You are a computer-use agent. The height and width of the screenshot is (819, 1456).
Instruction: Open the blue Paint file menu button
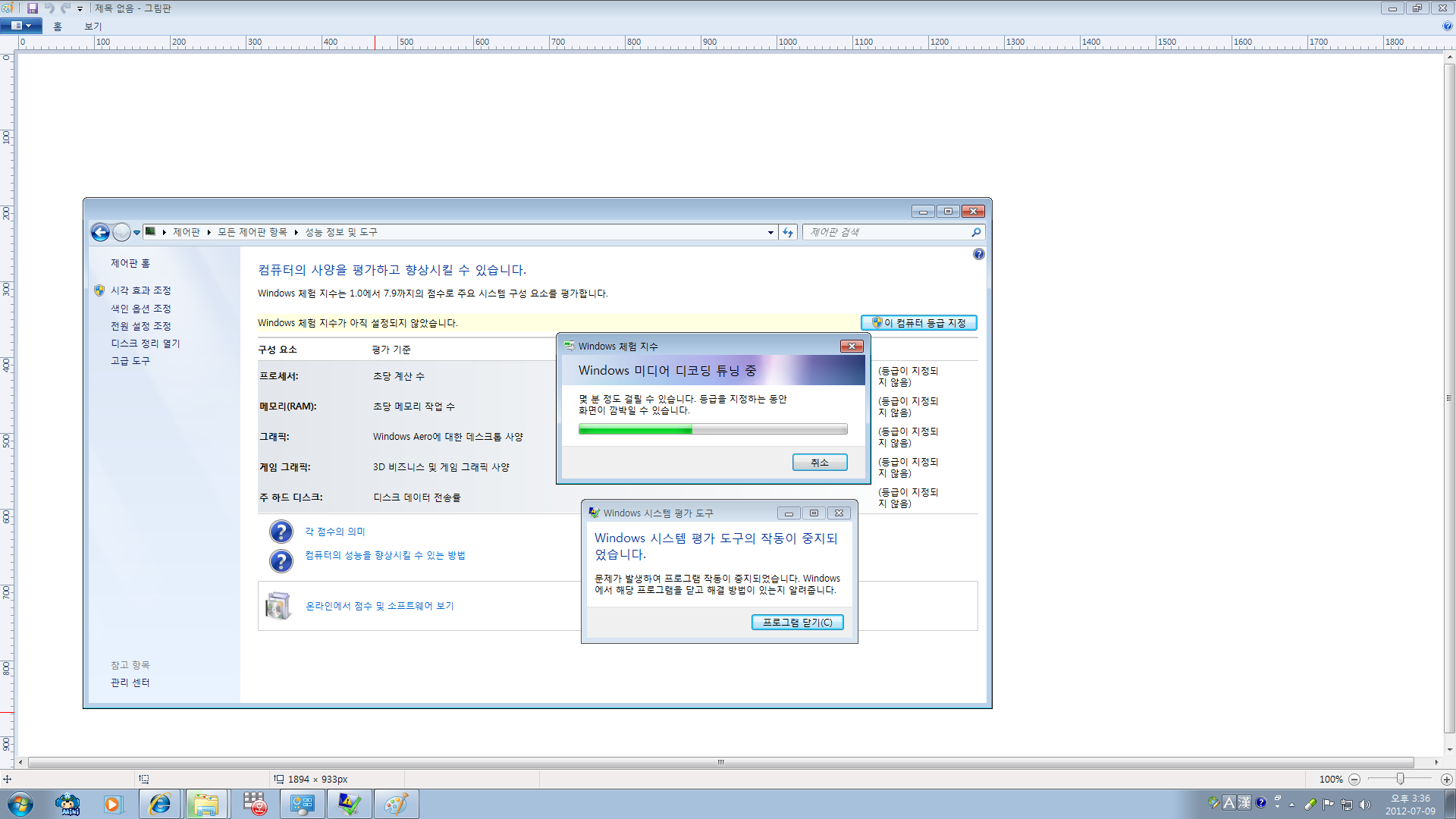pyautogui.click(x=20, y=26)
